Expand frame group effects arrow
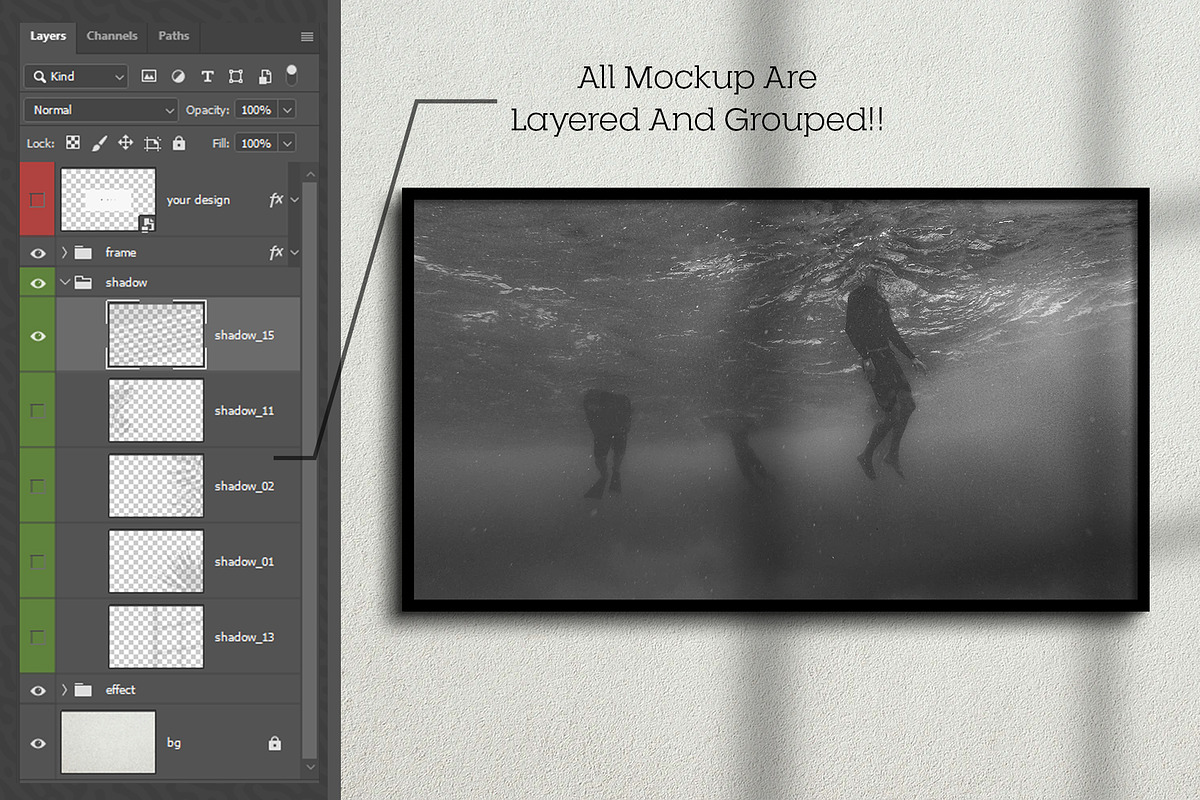The image size is (1200, 800). click(x=294, y=253)
